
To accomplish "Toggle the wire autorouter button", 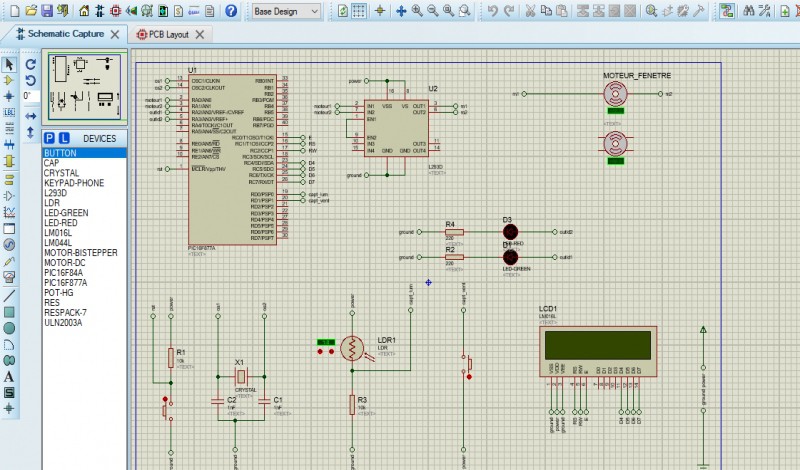I will (x=727, y=11).
